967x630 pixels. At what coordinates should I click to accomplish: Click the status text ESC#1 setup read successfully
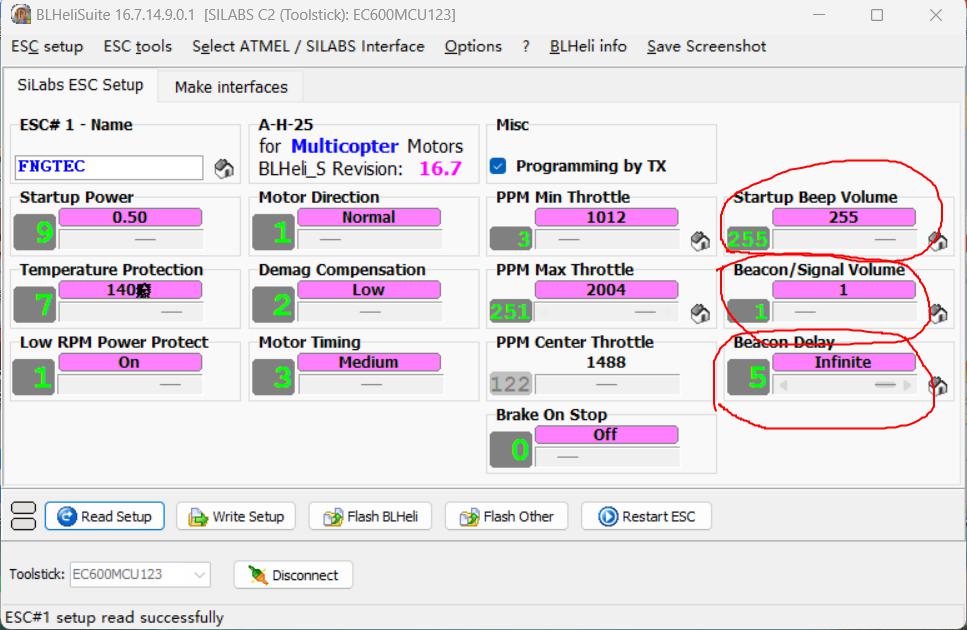tap(115, 617)
